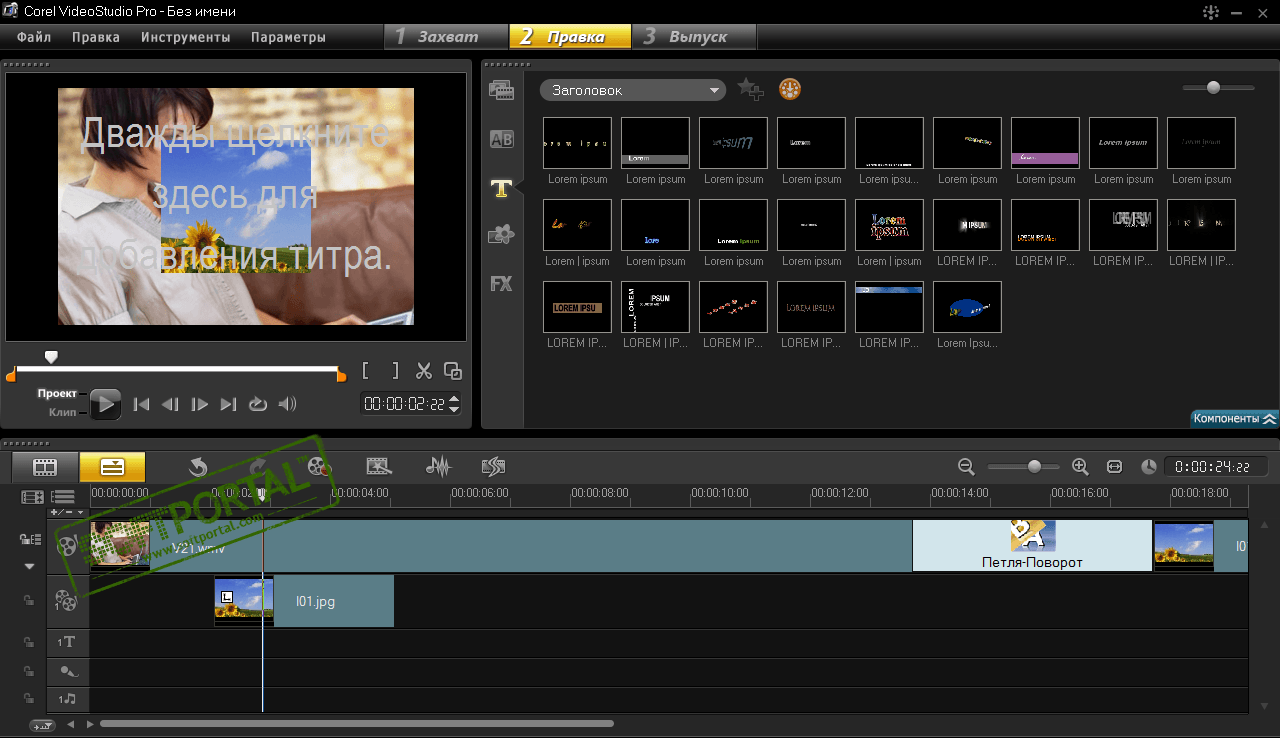This screenshot has height=738, width=1280.
Task: Step back one frame
Action: 170,404
